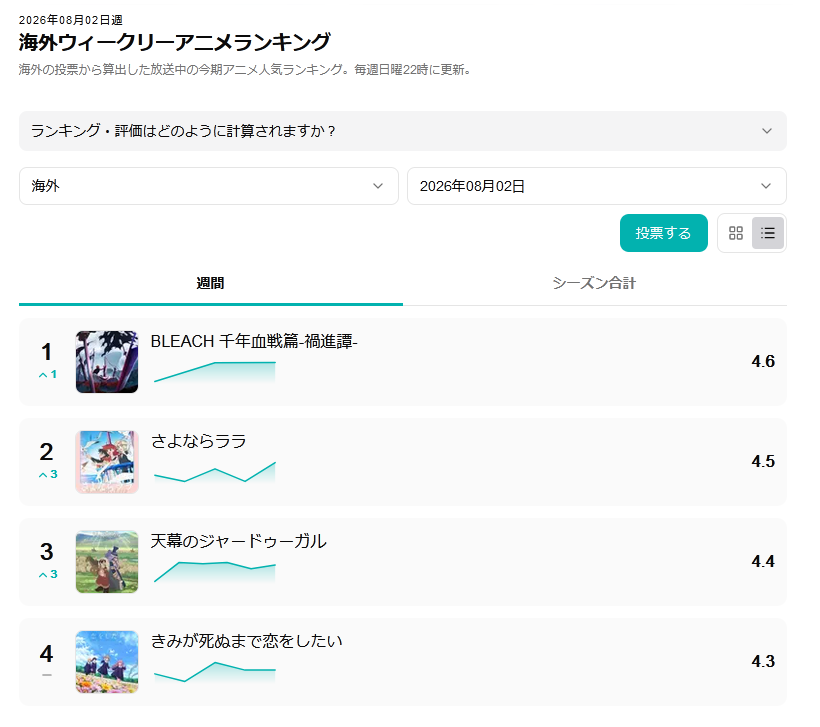Image resolution: width=820 pixels, height=727 pixels.
Task: Click the no-change dash under rank 4
Action: (47, 675)
